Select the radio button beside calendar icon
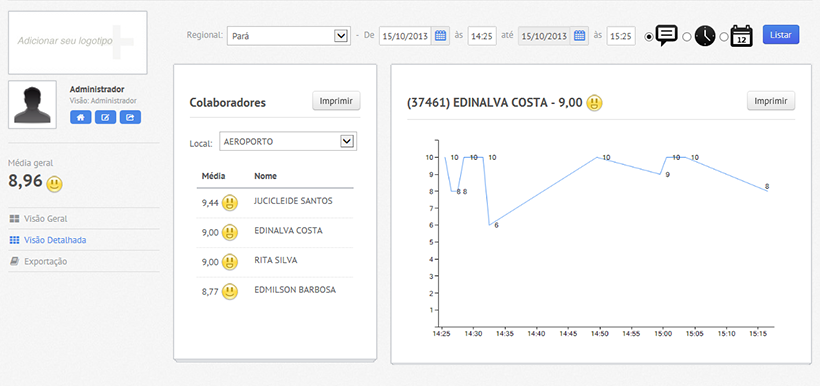820x386 pixels. [x=723, y=37]
